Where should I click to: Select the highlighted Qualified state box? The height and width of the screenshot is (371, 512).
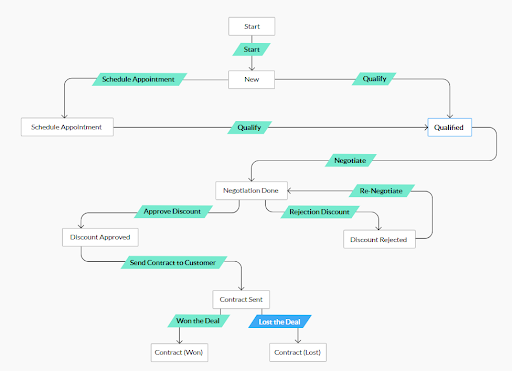point(449,127)
